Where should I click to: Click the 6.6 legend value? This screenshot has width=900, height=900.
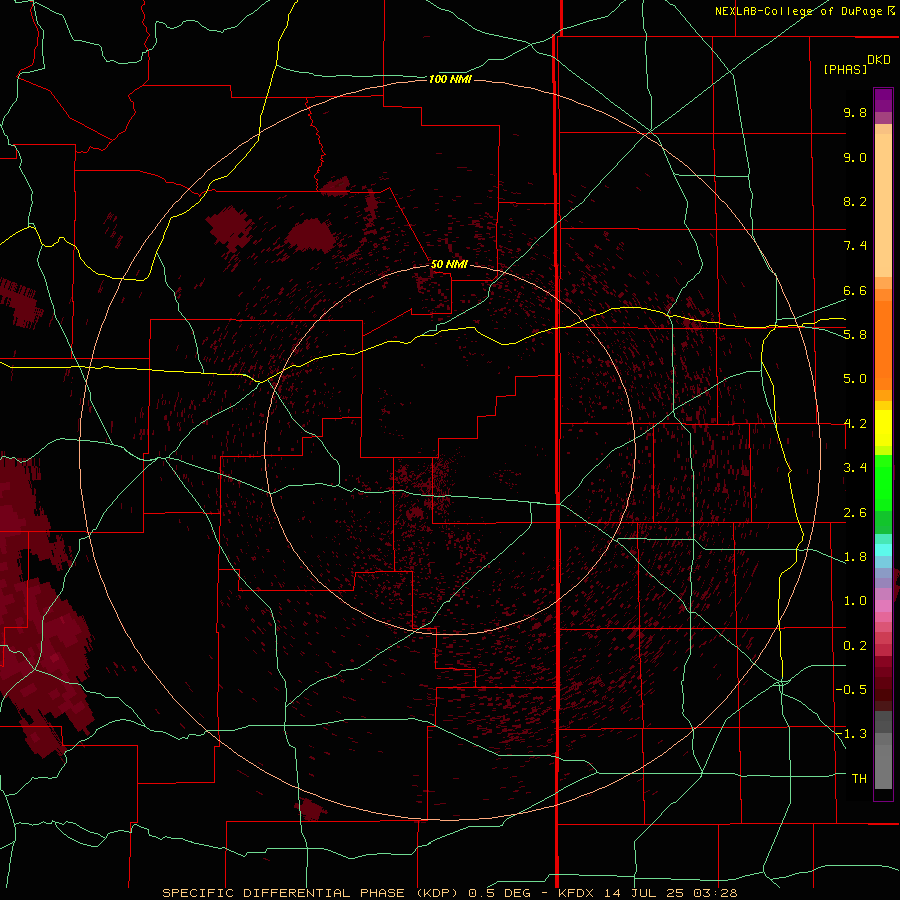(x=855, y=290)
